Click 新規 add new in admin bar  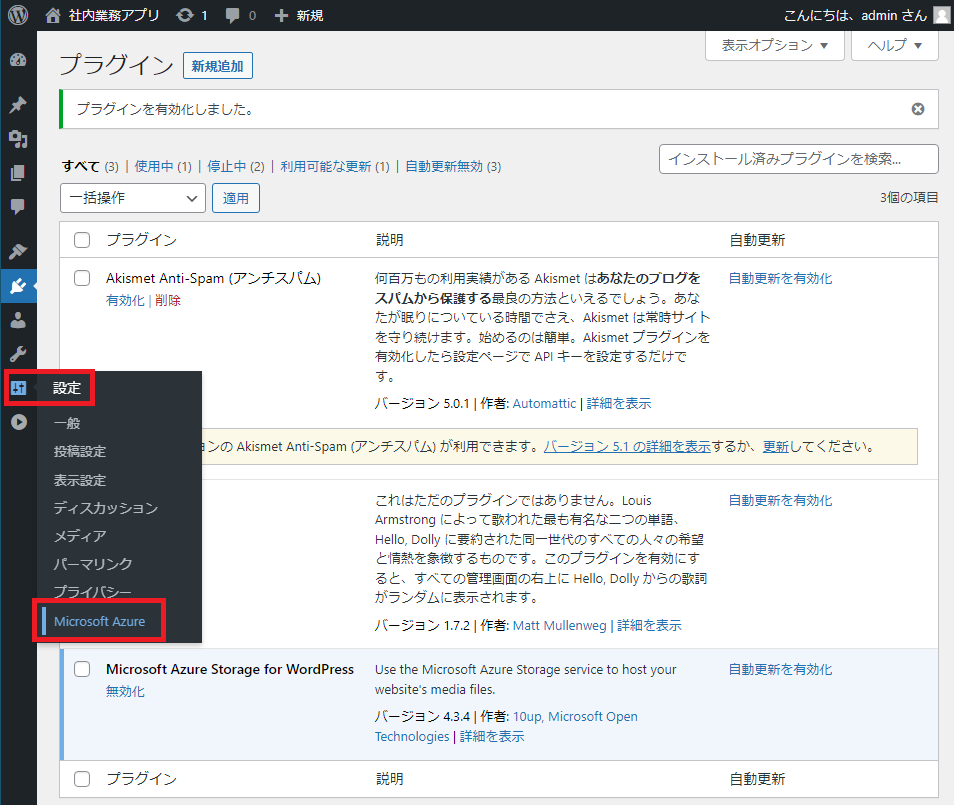click(299, 15)
